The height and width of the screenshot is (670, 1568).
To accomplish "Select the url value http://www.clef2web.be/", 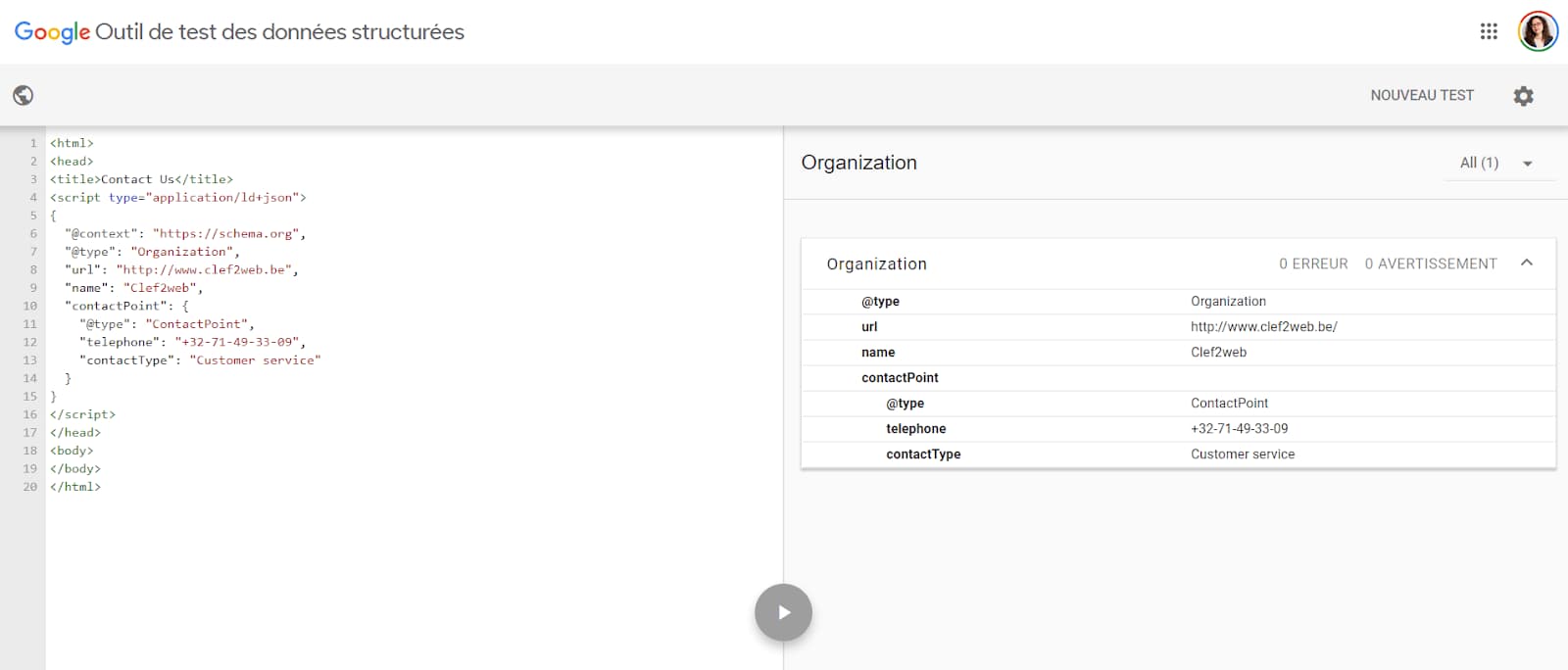I will [1263, 327].
